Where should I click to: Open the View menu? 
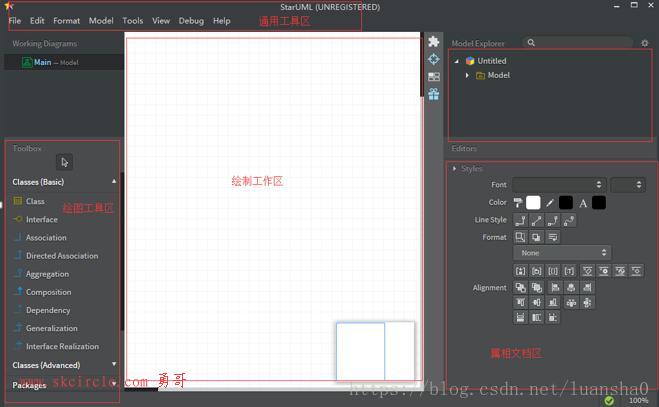[x=161, y=21]
